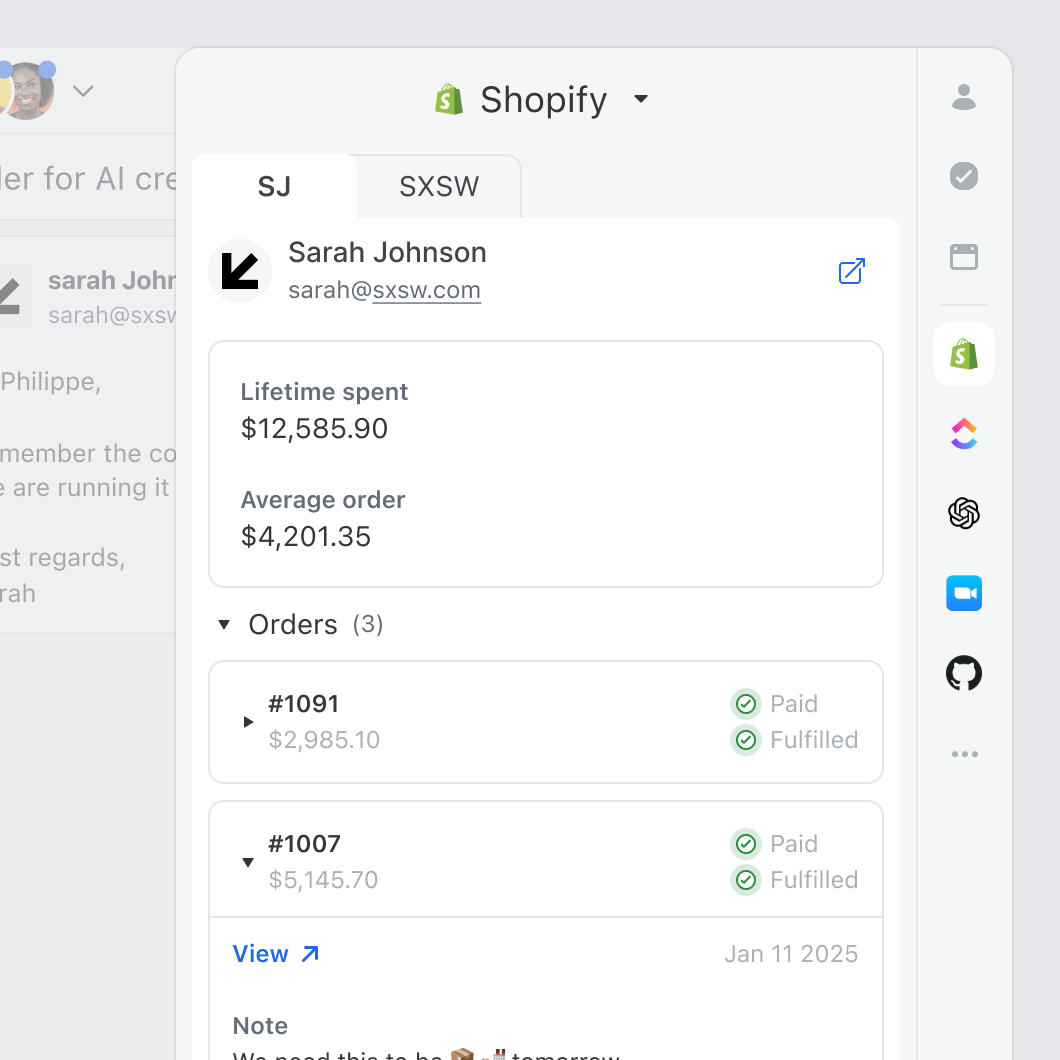Show more integrations via three dots
Screen dimensions: 1060x1060
click(964, 754)
